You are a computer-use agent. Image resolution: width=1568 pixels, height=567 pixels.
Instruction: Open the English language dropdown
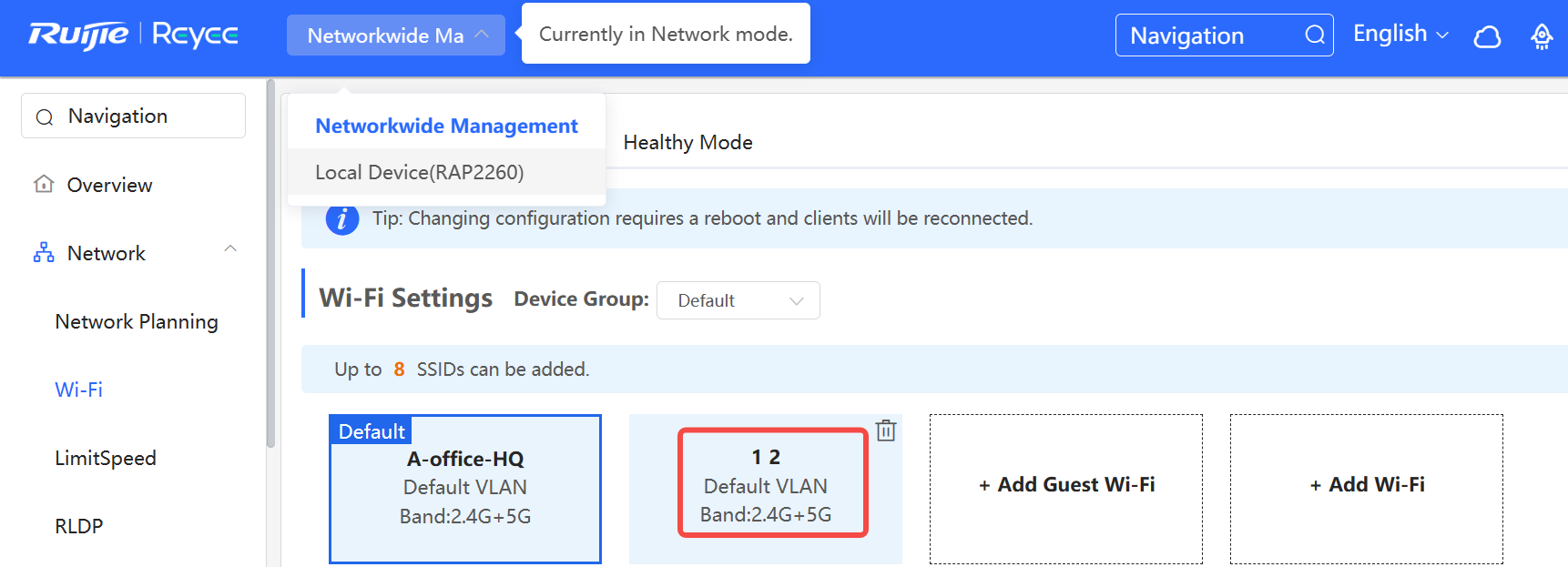point(1400,34)
